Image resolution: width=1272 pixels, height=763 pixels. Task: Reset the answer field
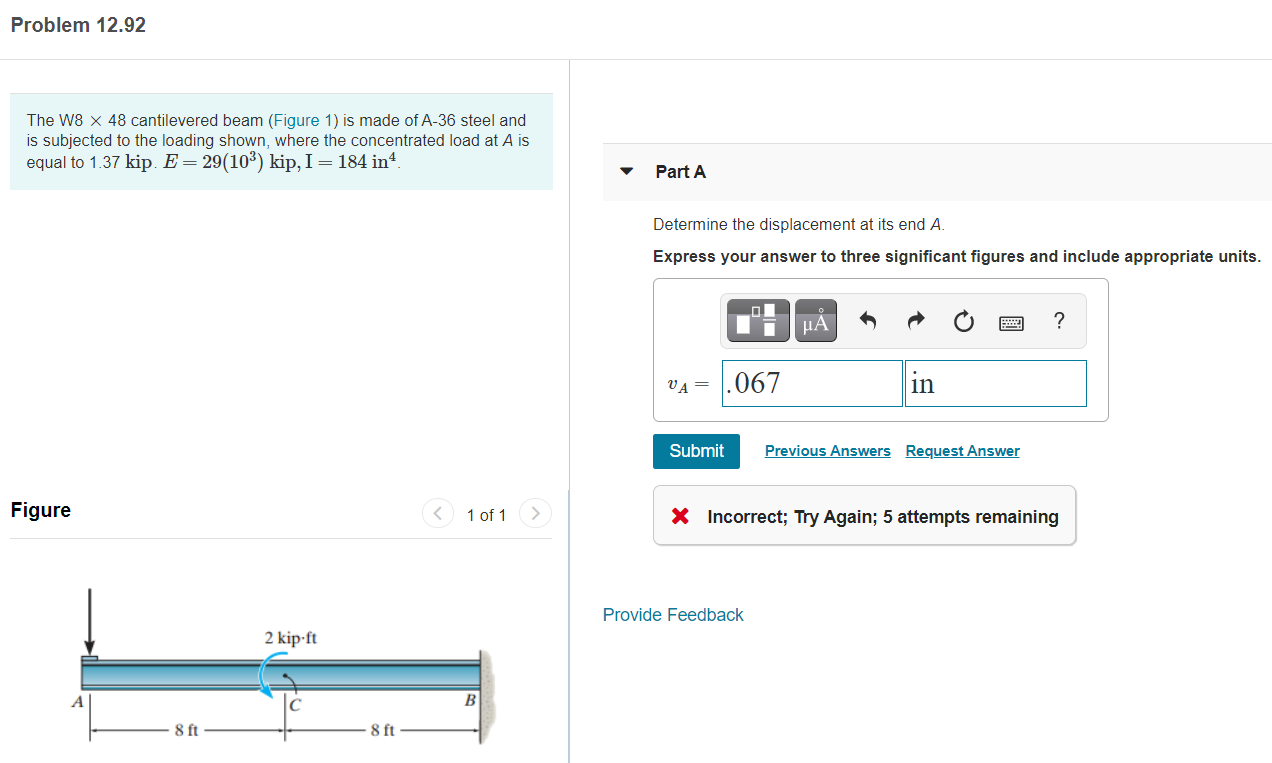point(963,321)
